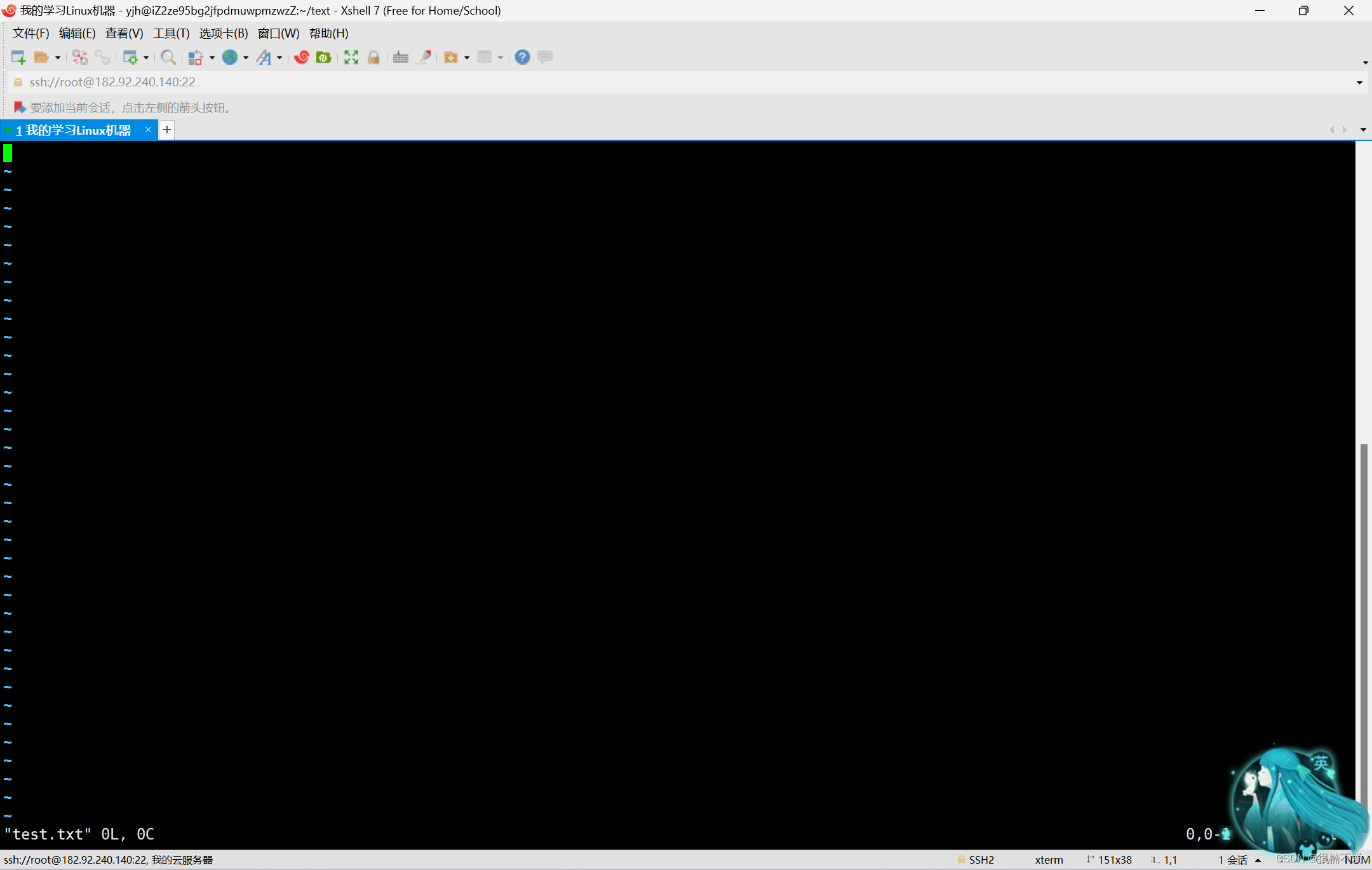Click the xterm status bar entry
The image size is (1372, 870).
pos(1049,860)
